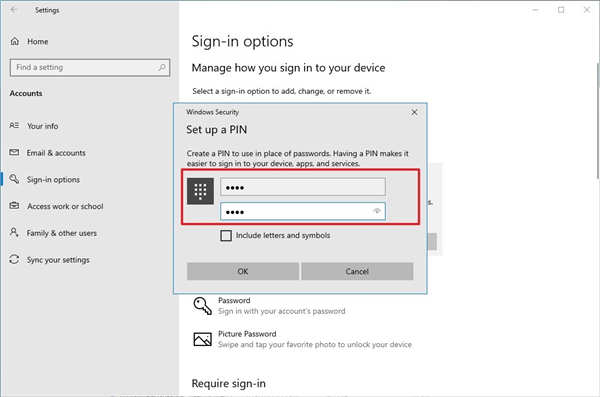Focus the confirm PIN field
This screenshot has width=600, height=397.
pyautogui.click(x=303, y=211)
